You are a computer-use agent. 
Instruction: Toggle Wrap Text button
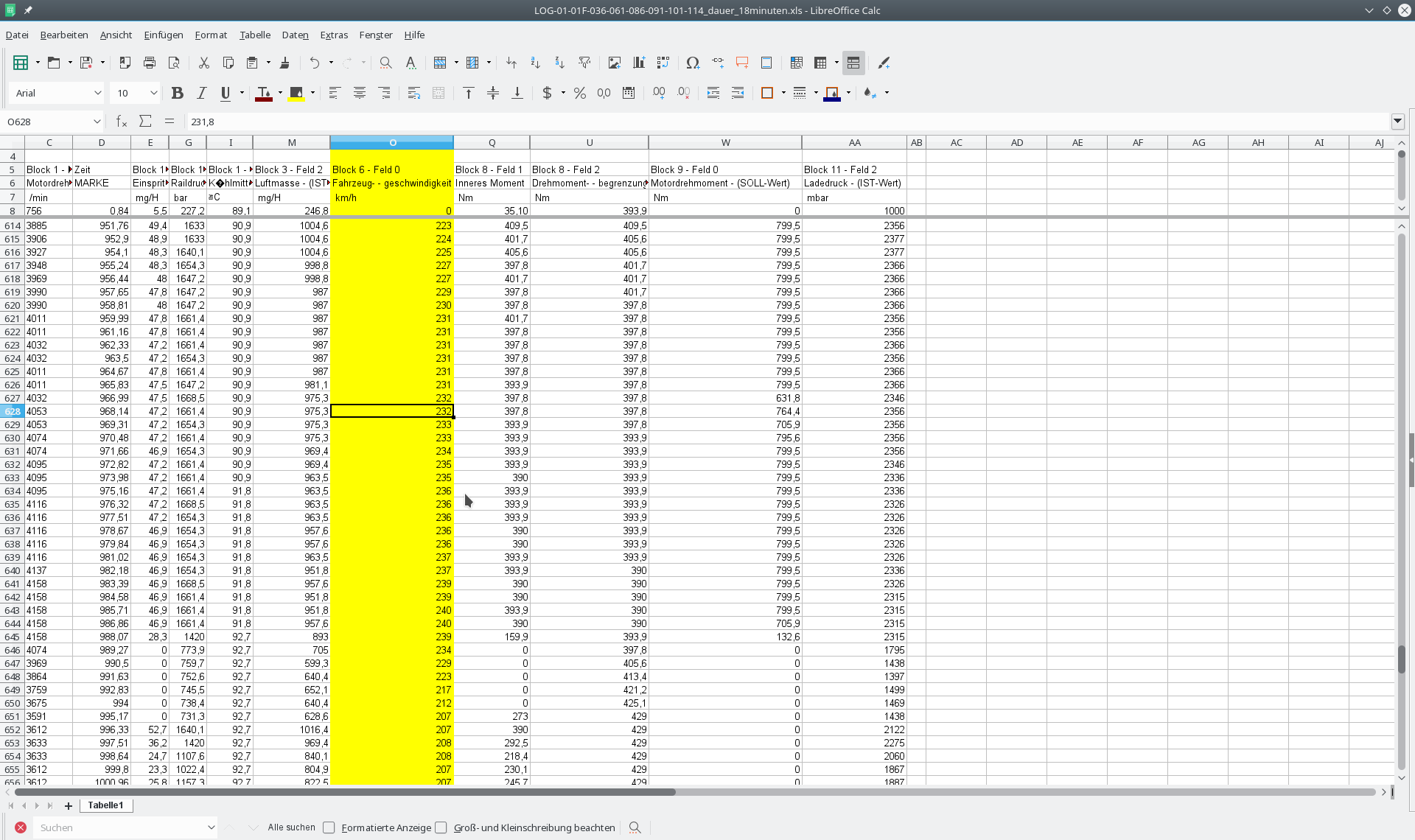pos(414,93)
